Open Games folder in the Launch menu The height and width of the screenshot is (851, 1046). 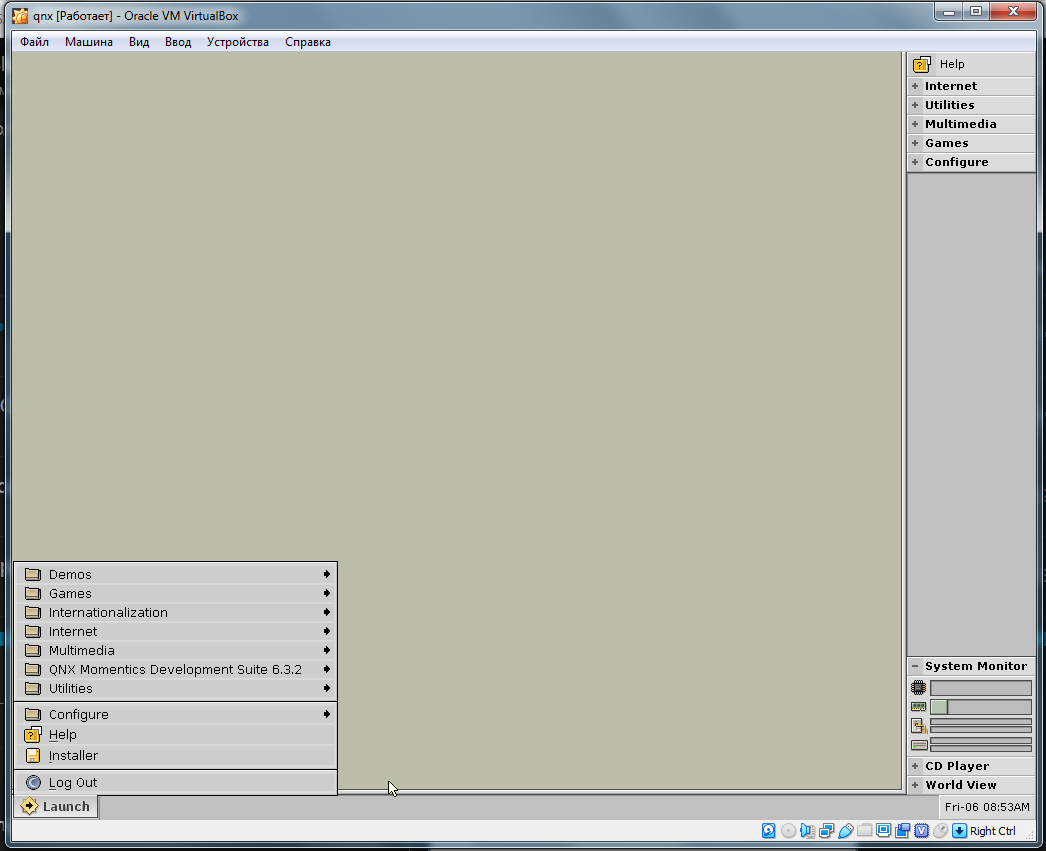click(175, 594)
